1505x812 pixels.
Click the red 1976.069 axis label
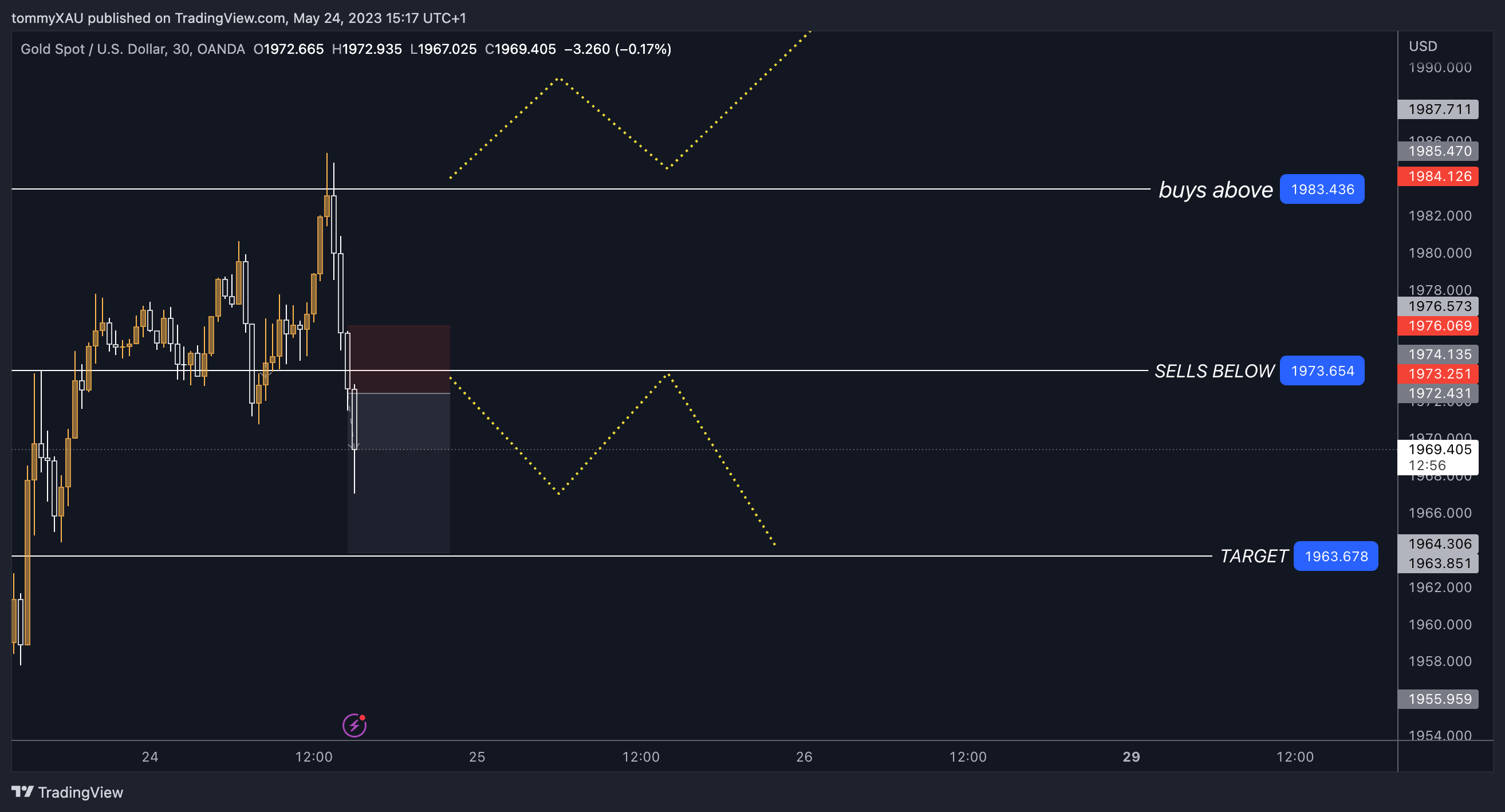pyautogui.click(x=1437, y=326)
